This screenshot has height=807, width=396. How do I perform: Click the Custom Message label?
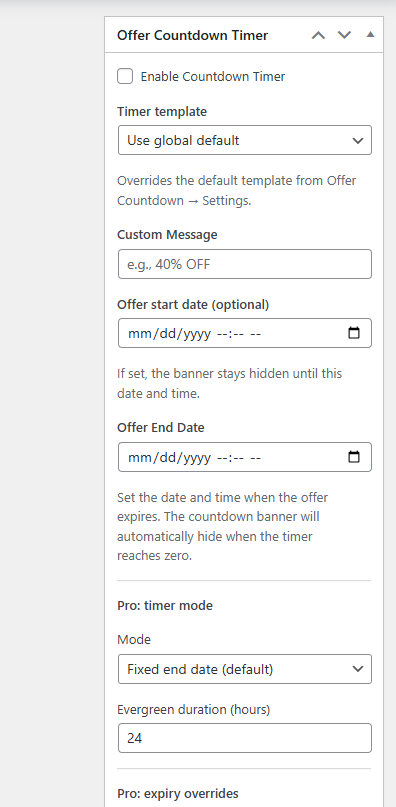pyautogui.click(x=167, y=235)
